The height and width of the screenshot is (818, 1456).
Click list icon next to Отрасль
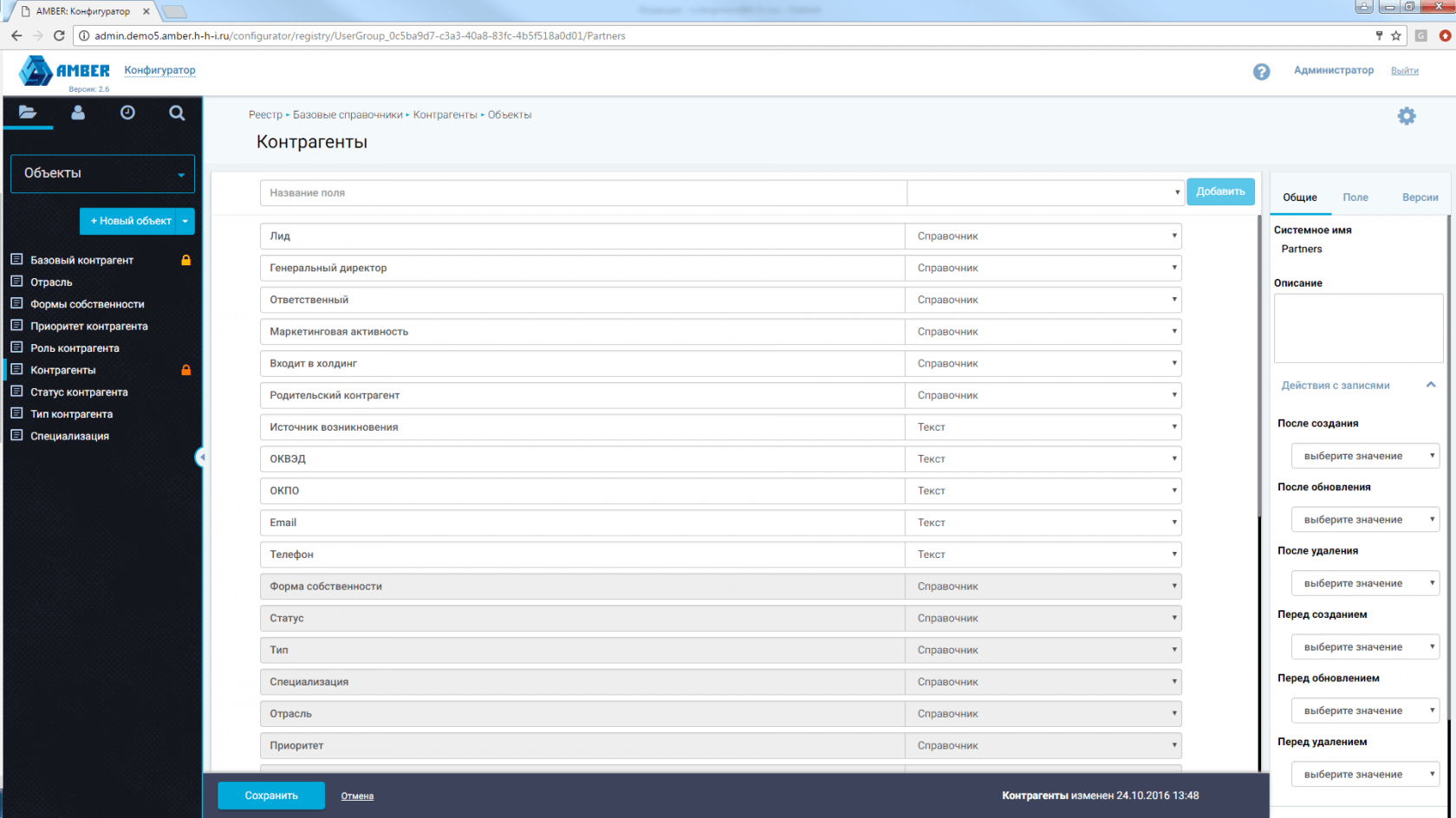tap(16, 282)
